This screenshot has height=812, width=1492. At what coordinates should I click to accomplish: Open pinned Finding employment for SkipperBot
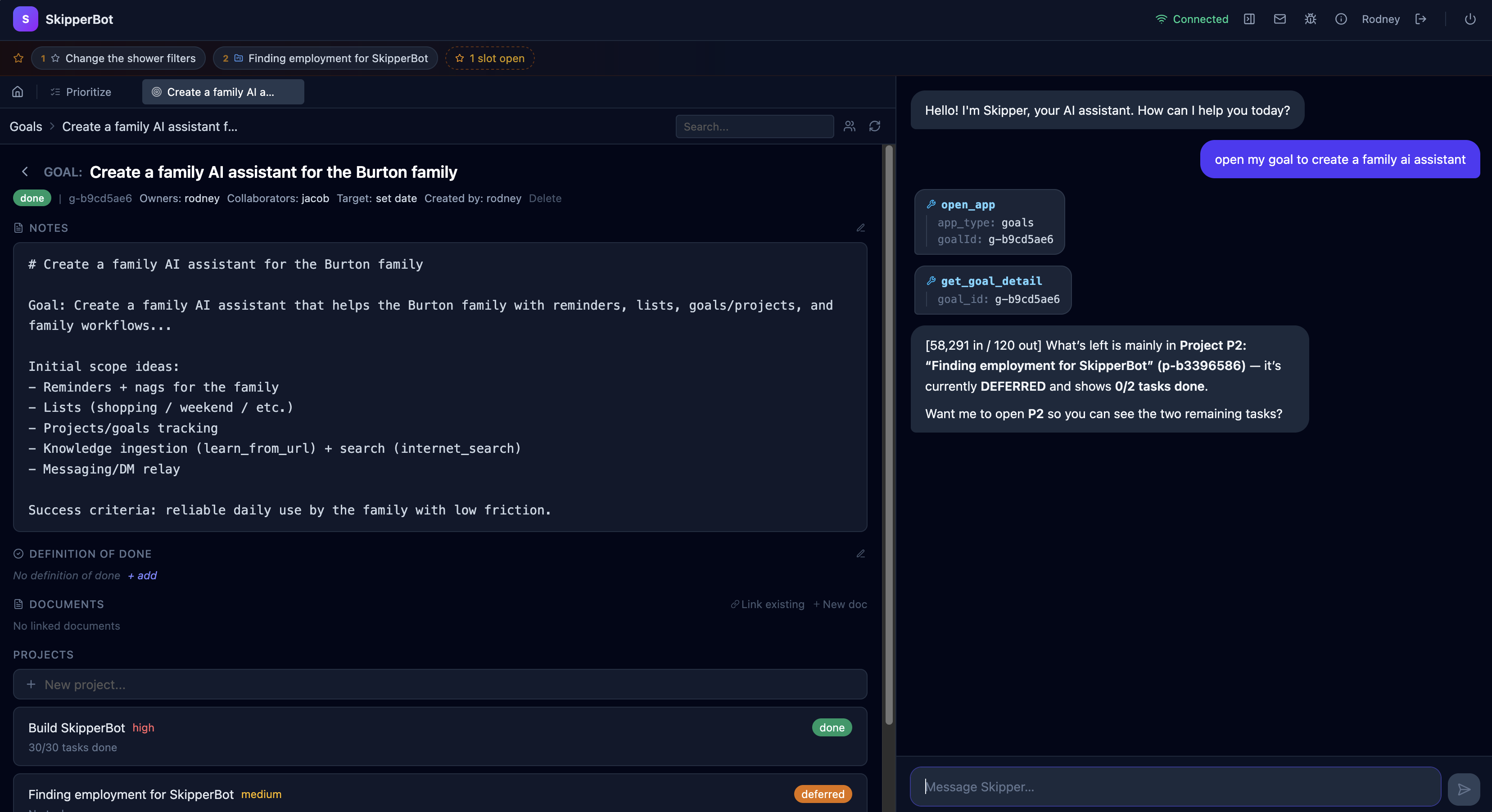[326, 58]
